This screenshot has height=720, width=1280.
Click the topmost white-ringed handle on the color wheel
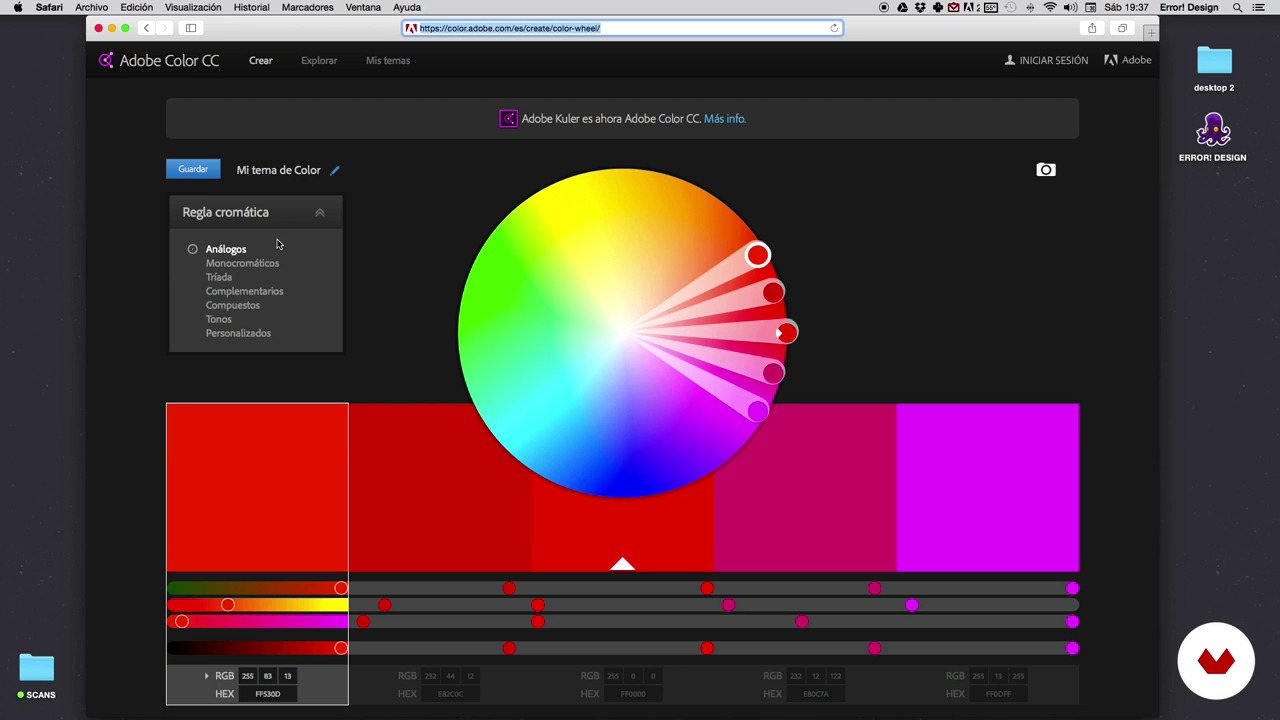(758, 255)
